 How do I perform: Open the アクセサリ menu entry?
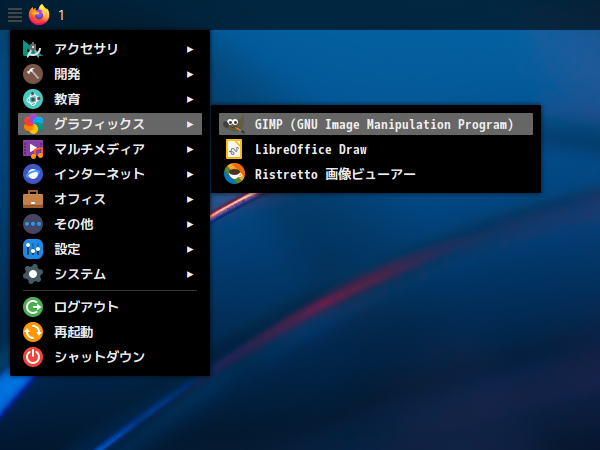[x=110, y=49]
